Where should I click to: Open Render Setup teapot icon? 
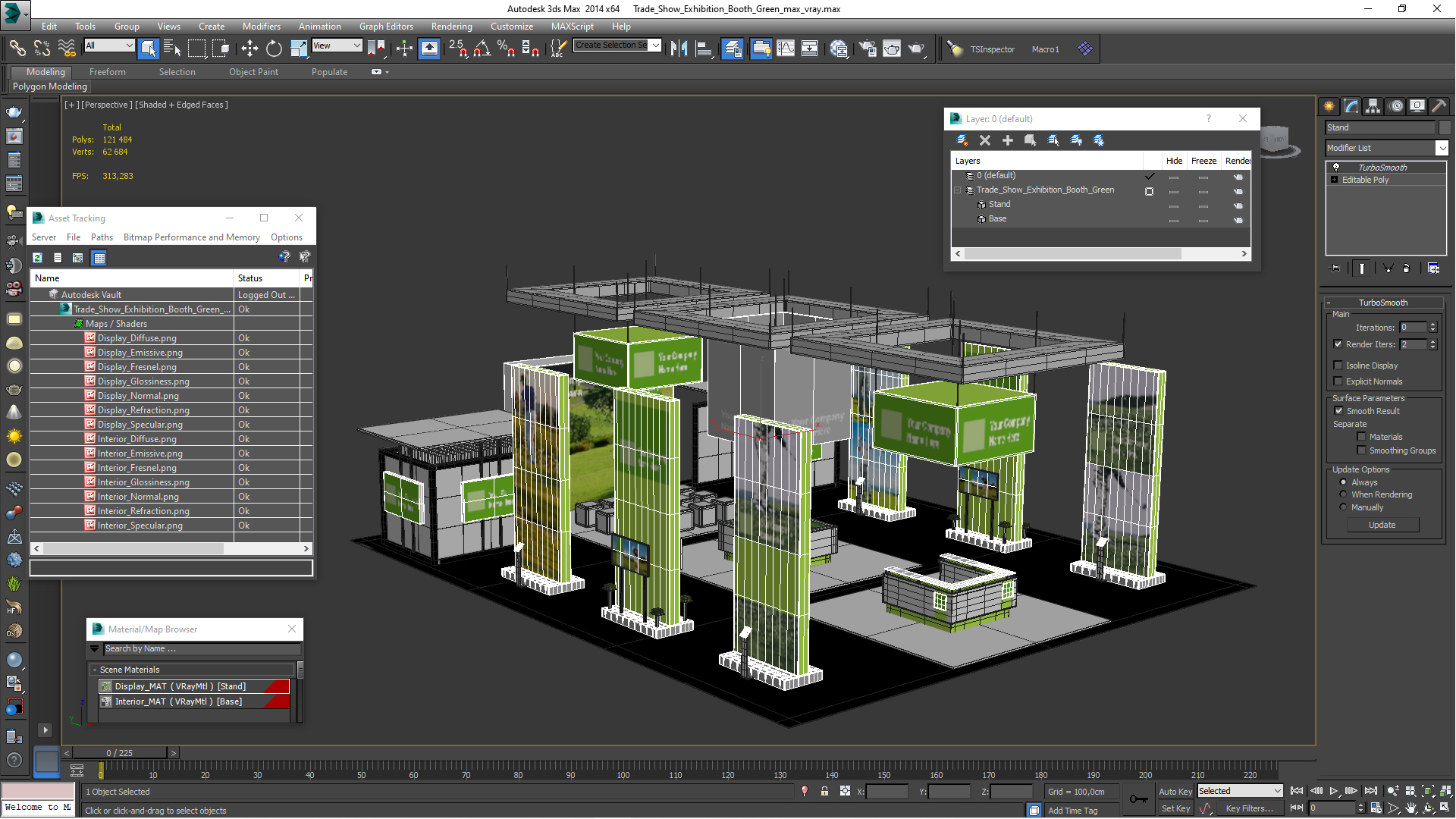point(867,49)
